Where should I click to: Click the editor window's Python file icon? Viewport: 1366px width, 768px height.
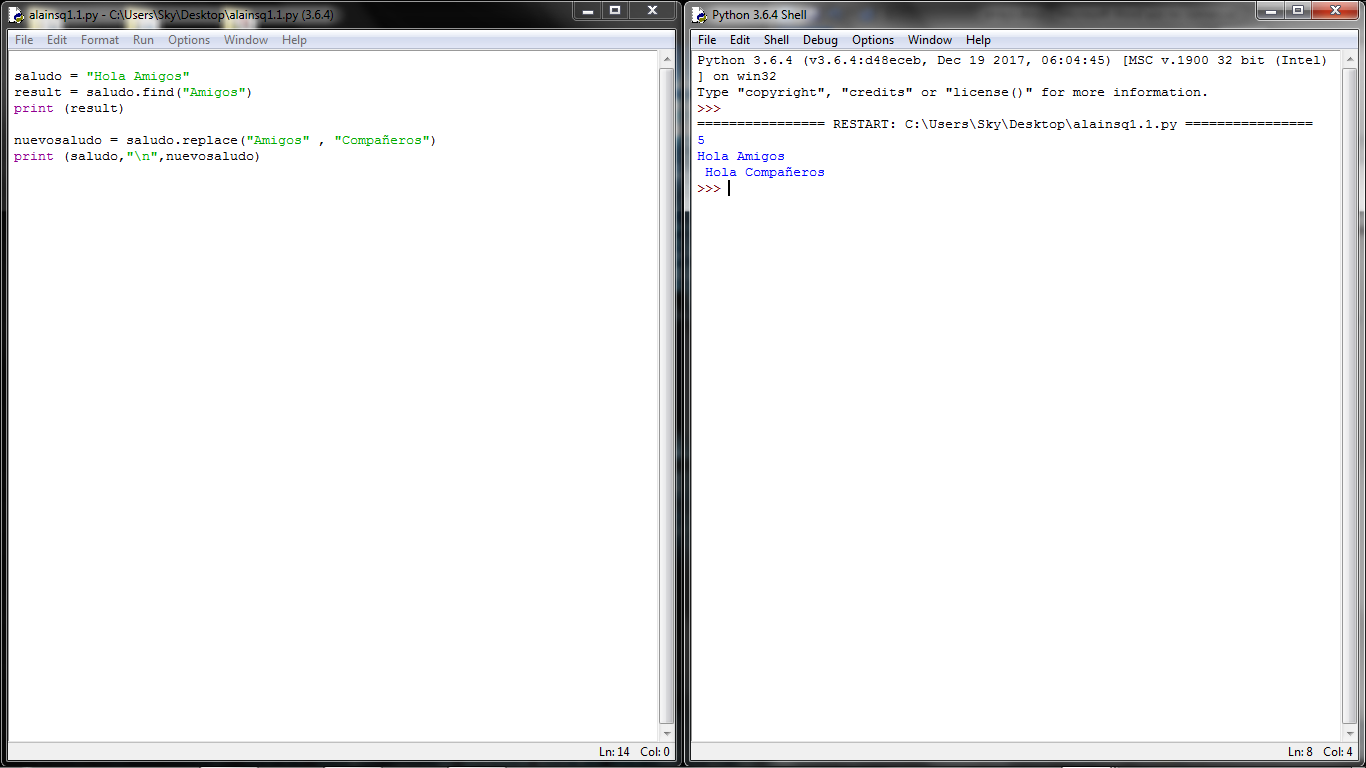point(15,15)
